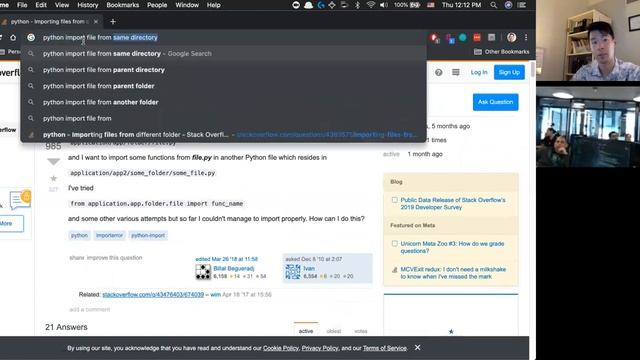
Task: Open the Help menu
Action: (213, 5)
